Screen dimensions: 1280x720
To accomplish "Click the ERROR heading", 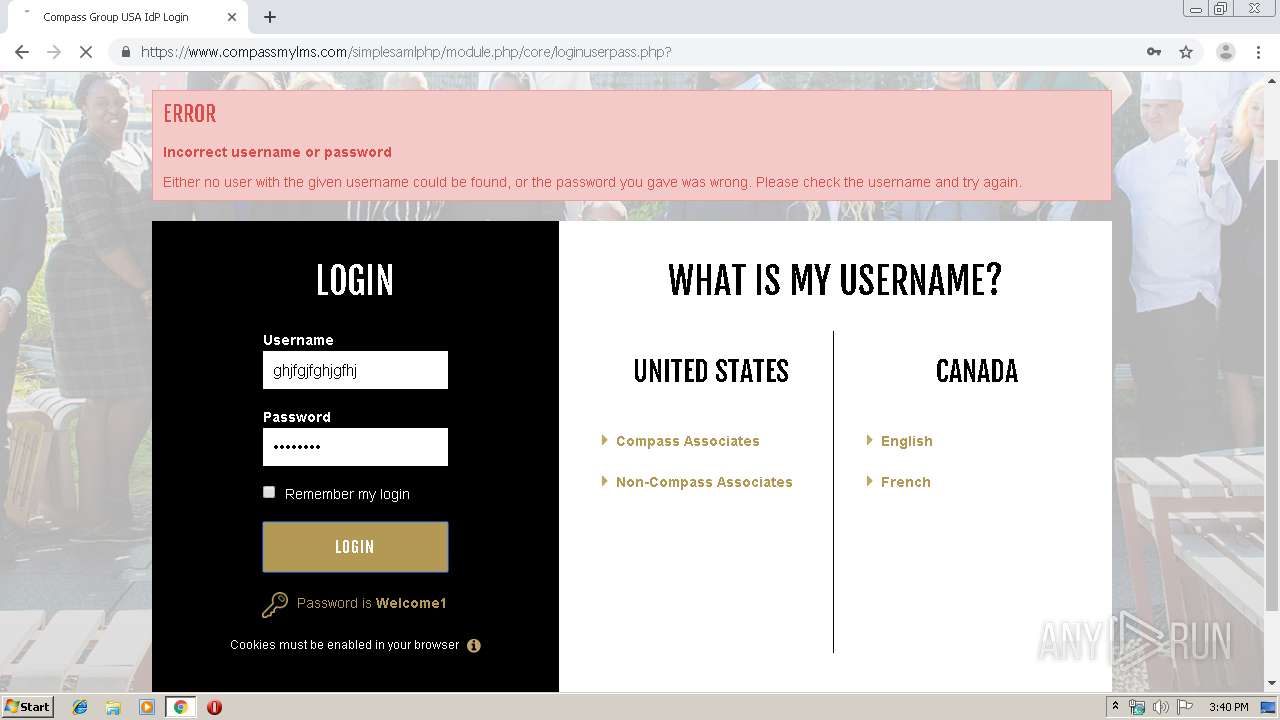I will click(x=190, y=114).
